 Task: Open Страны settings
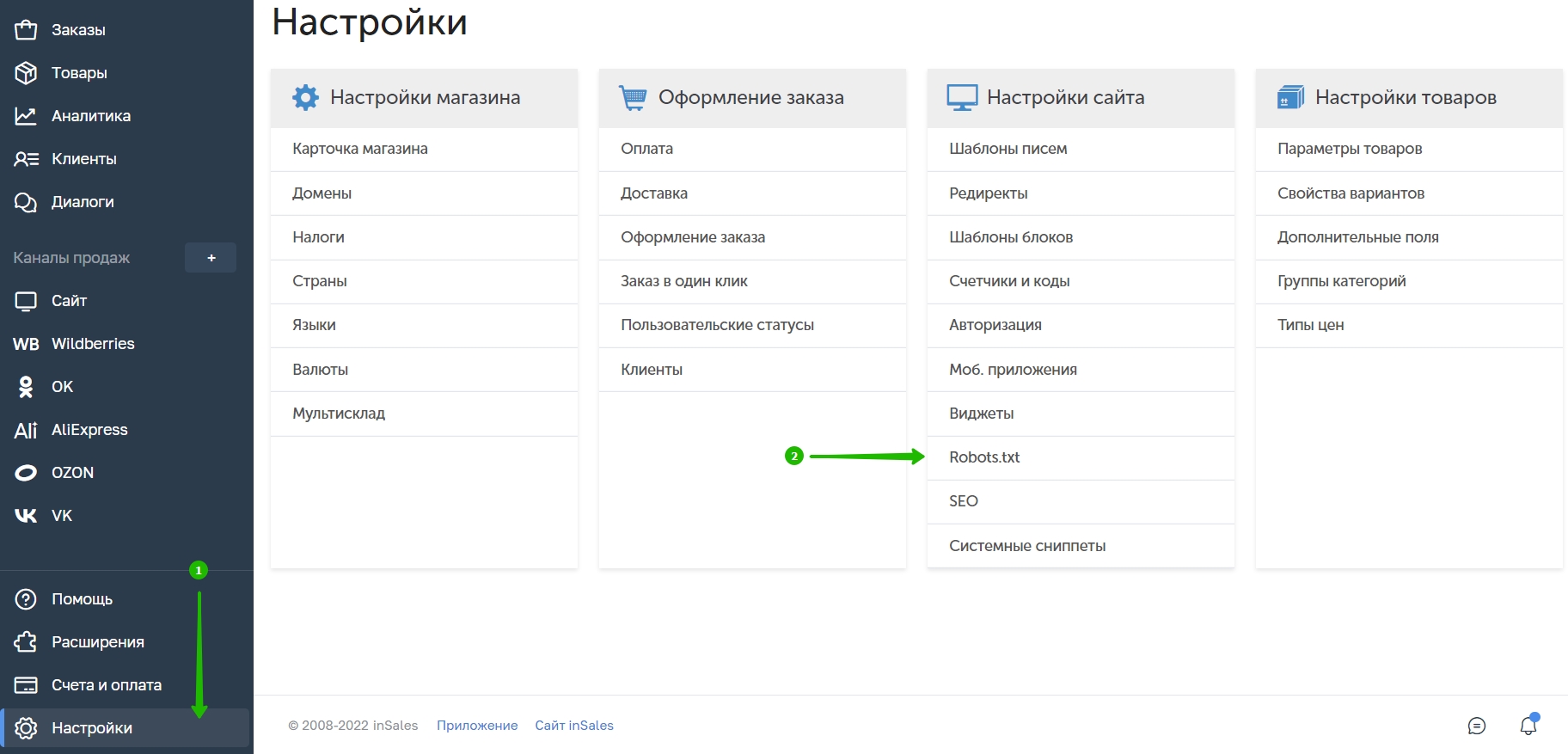tap(424, 281)
